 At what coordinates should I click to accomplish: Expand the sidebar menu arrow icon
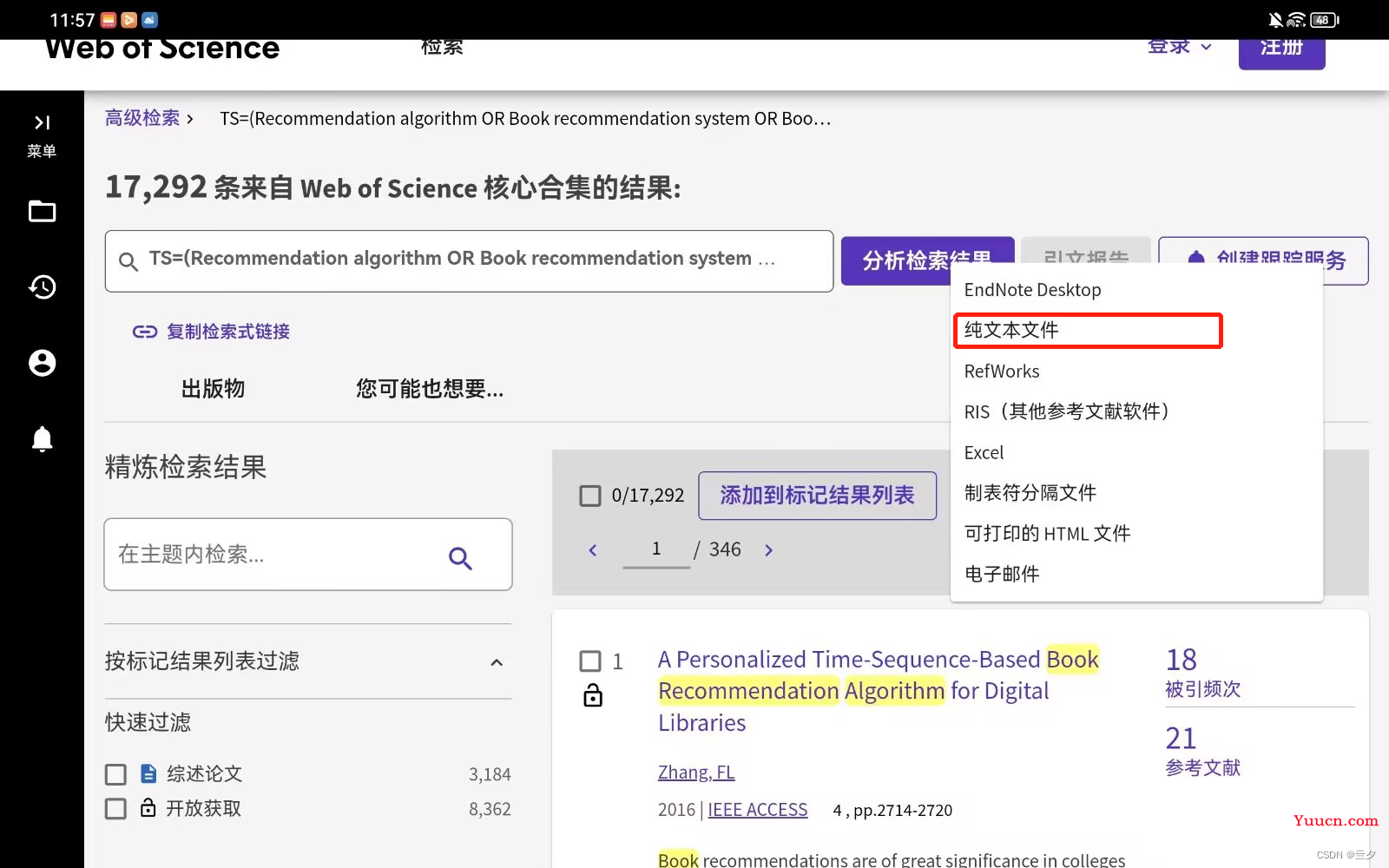pyautogui.click(x=42, y=122)
